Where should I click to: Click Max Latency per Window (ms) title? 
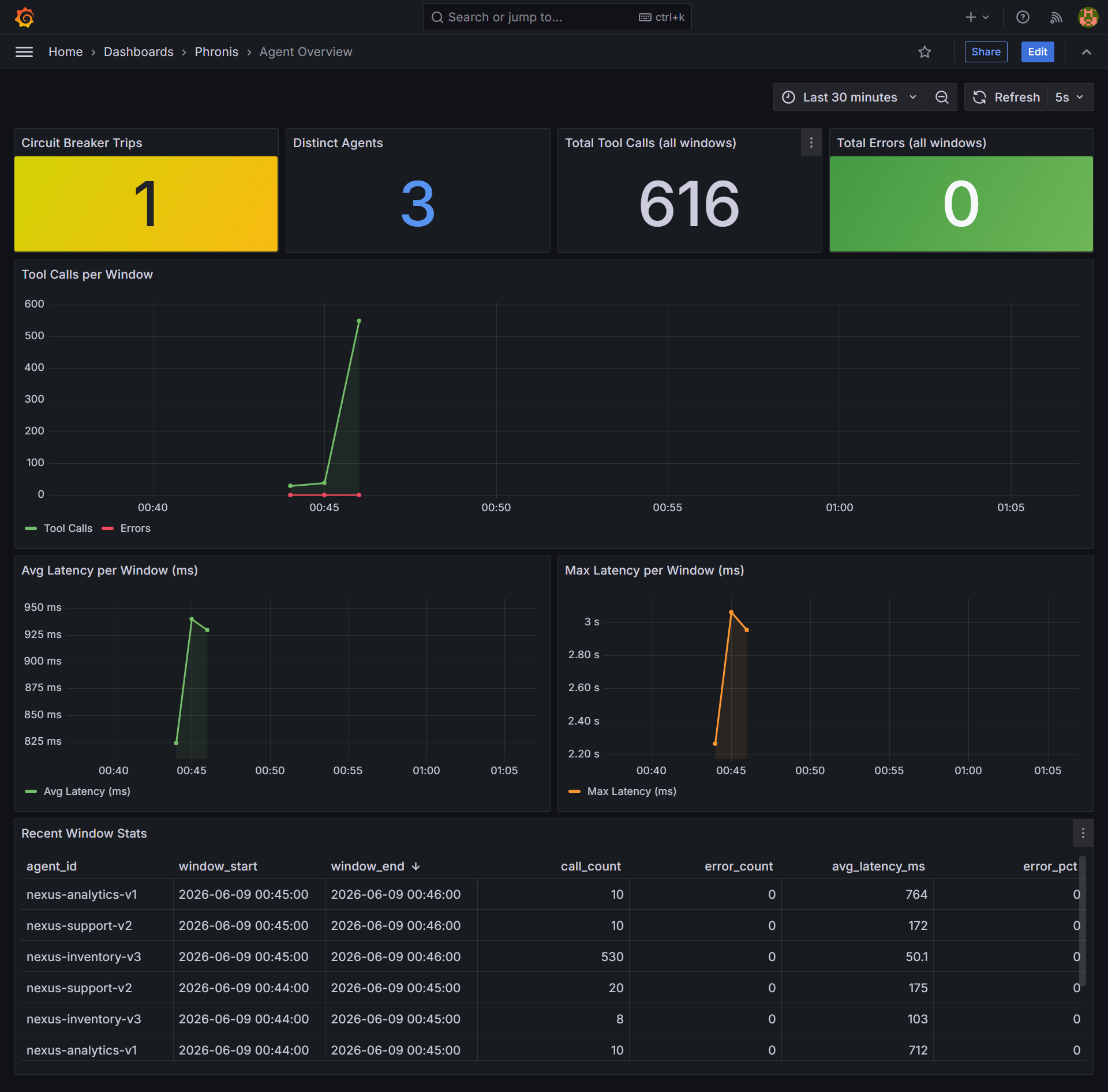(x=654, y=571)
